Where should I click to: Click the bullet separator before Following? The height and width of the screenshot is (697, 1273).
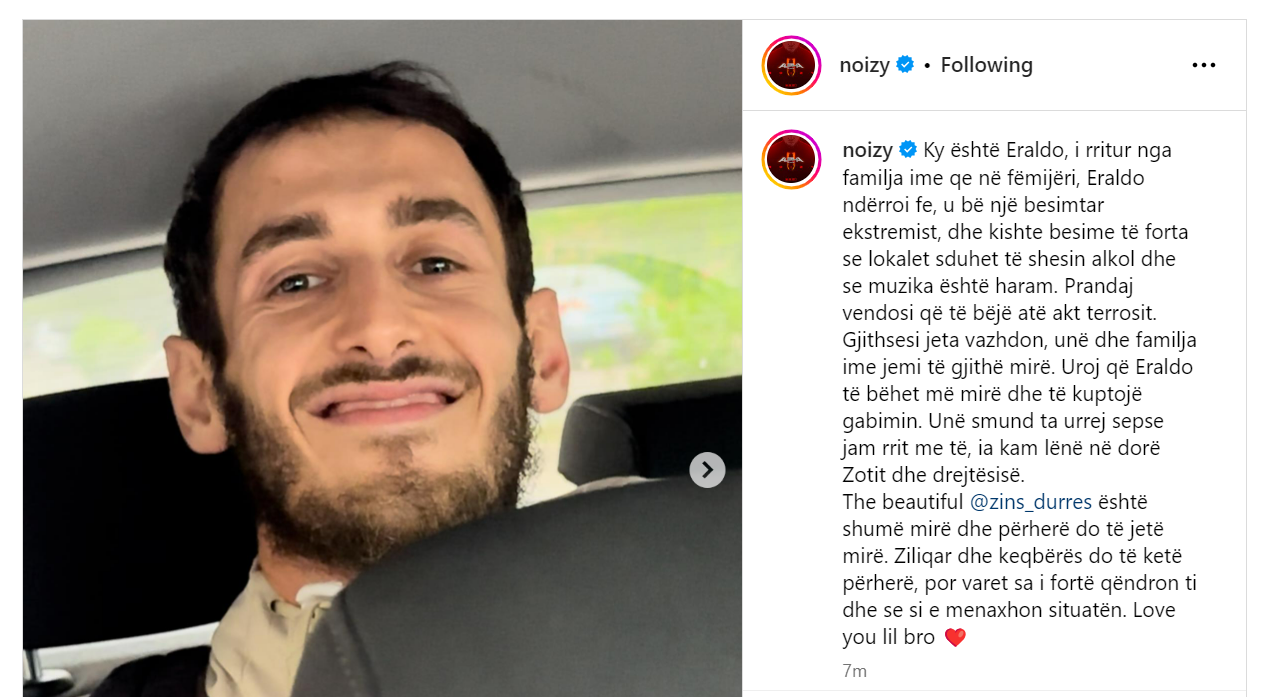point(928,65)
